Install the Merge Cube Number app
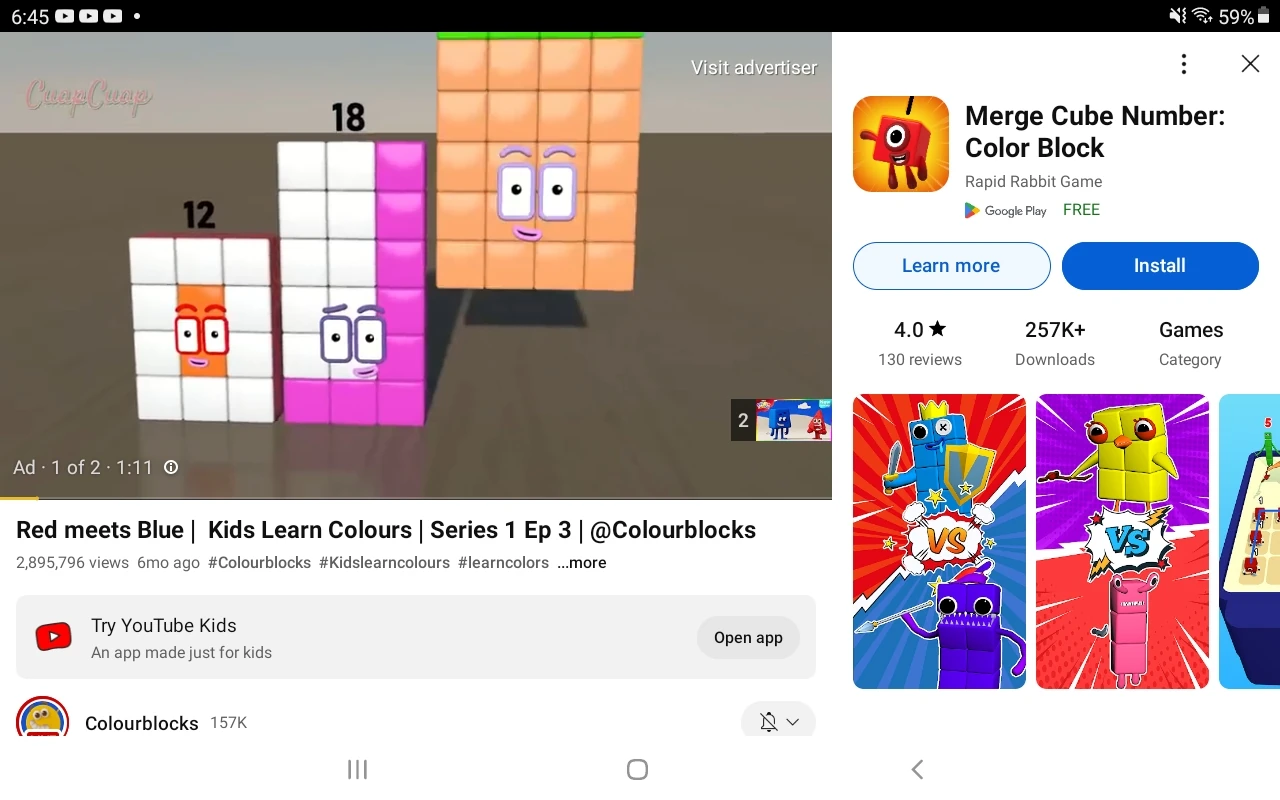This screenshot has width=1280, height=800. click(x=1159, y=266)
